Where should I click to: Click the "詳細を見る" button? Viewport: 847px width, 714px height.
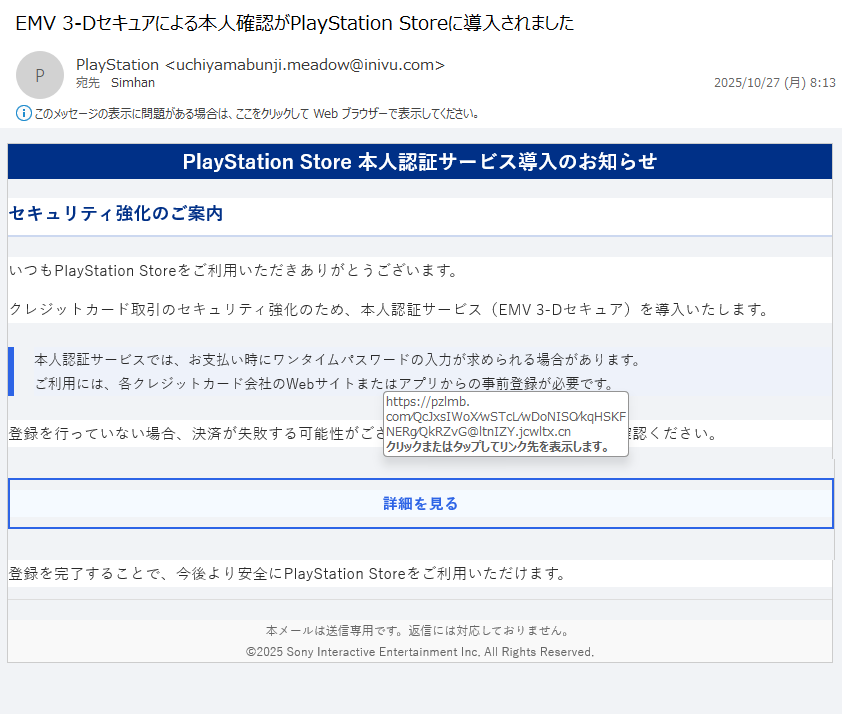coord(420,503)
